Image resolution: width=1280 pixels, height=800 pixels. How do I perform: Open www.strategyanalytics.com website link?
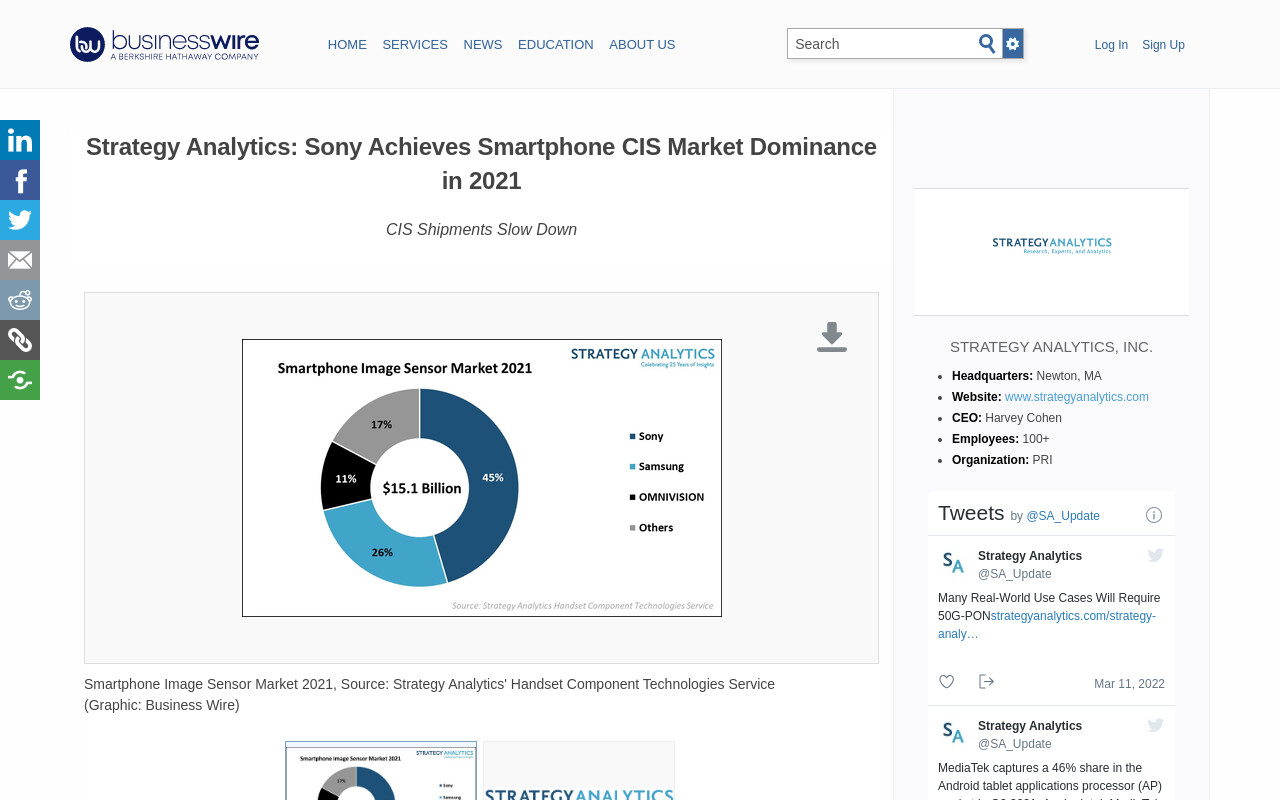(x=1077, y=397)
